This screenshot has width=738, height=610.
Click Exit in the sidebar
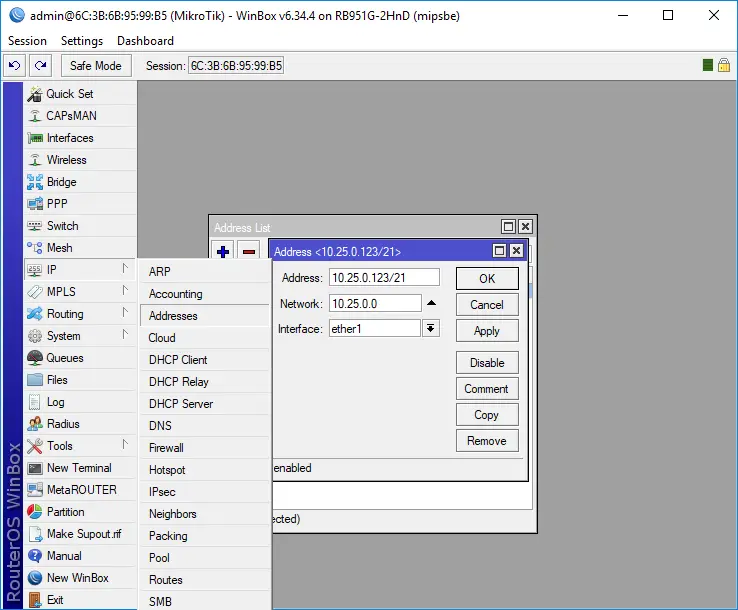(80, 600)
